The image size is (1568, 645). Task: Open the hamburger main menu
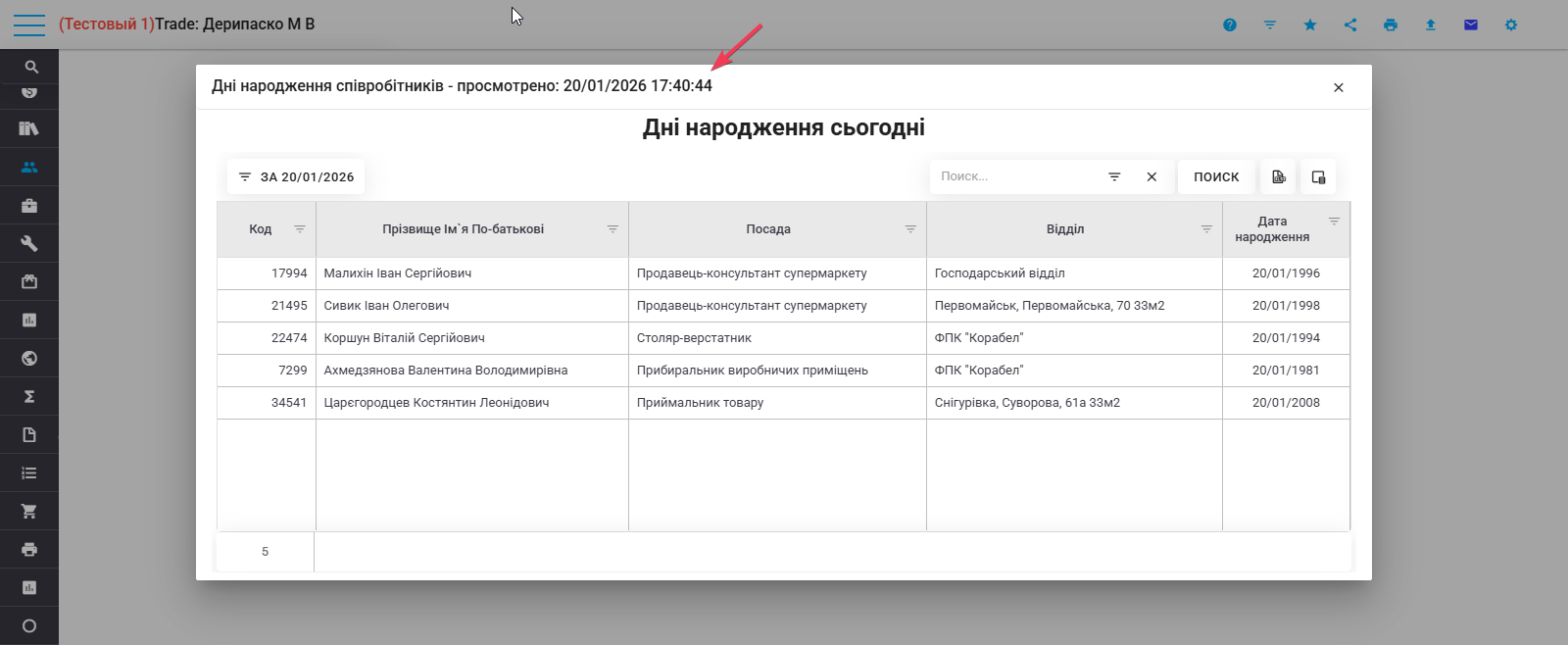29,25
